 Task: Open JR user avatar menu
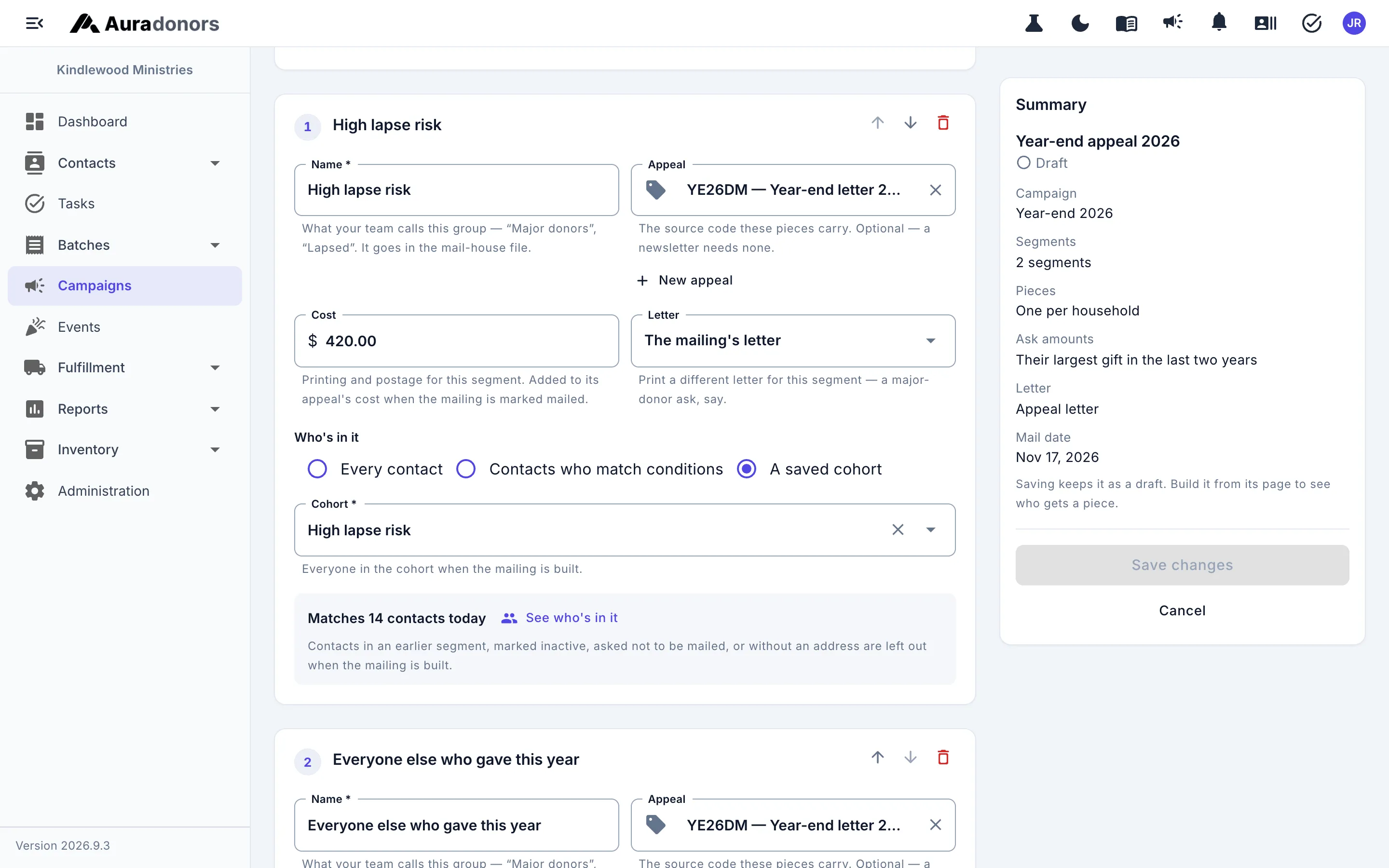(1354, 24)
